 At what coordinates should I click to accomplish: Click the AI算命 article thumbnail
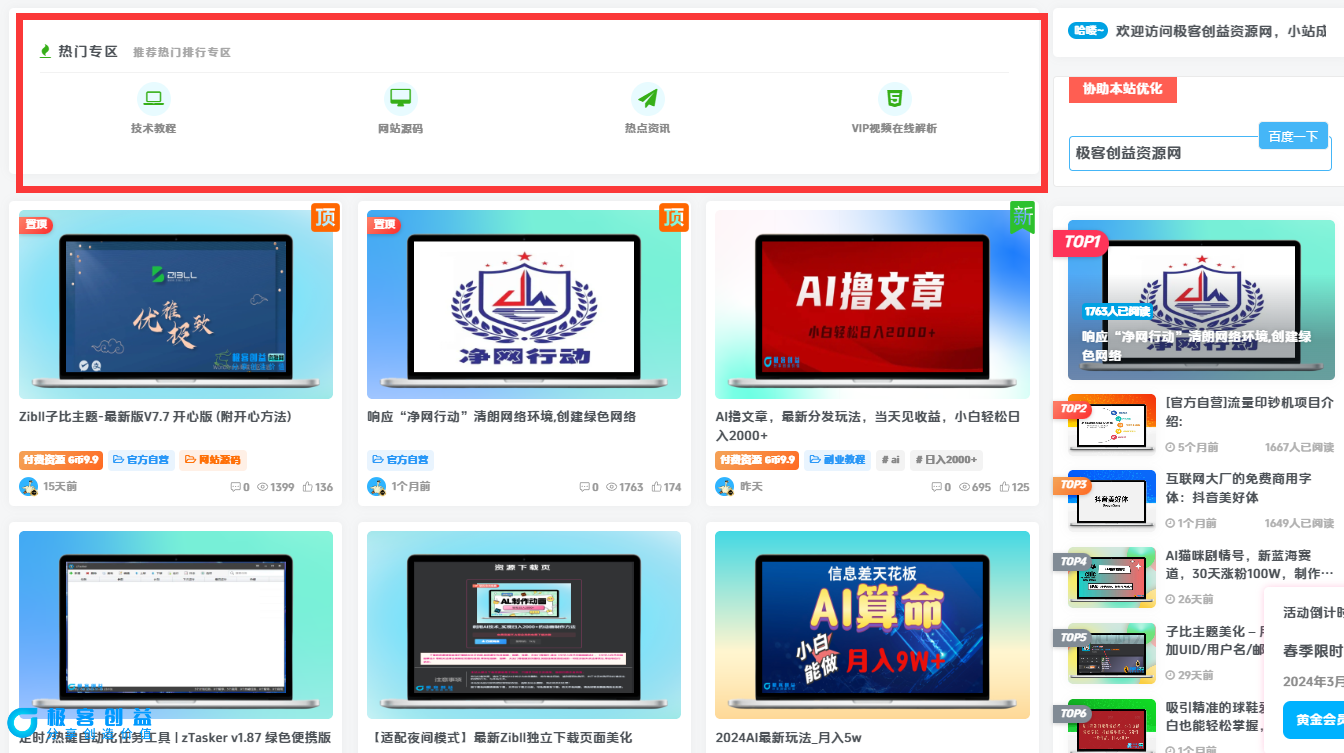pos(871,625)
